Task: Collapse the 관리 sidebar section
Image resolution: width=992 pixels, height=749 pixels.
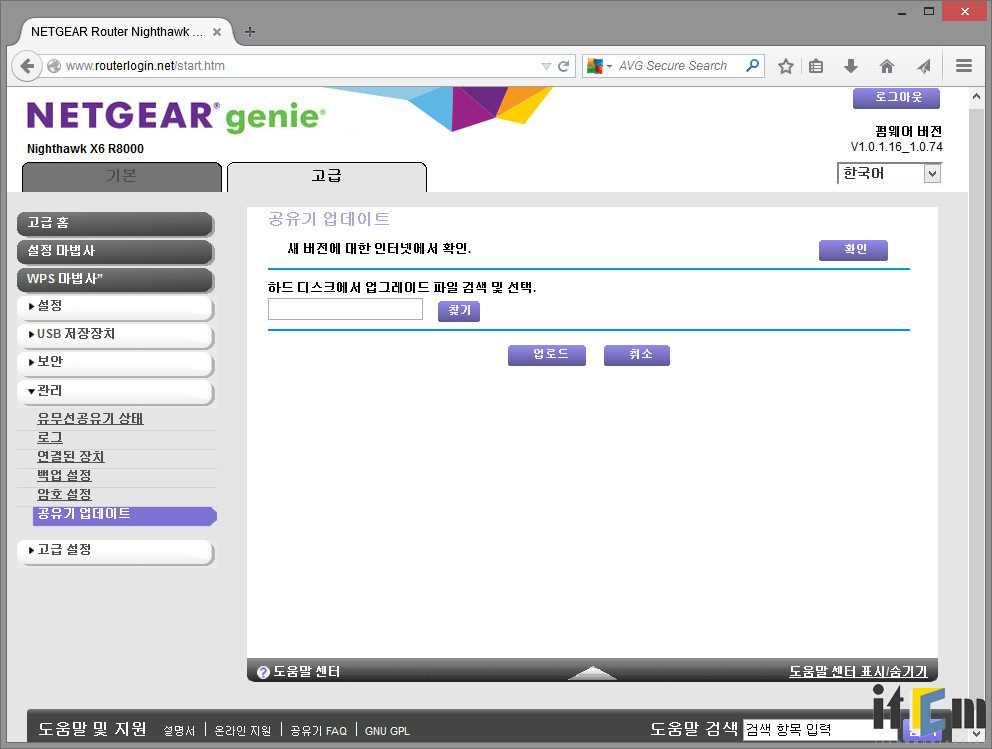Action: click(x=116, y=391)
